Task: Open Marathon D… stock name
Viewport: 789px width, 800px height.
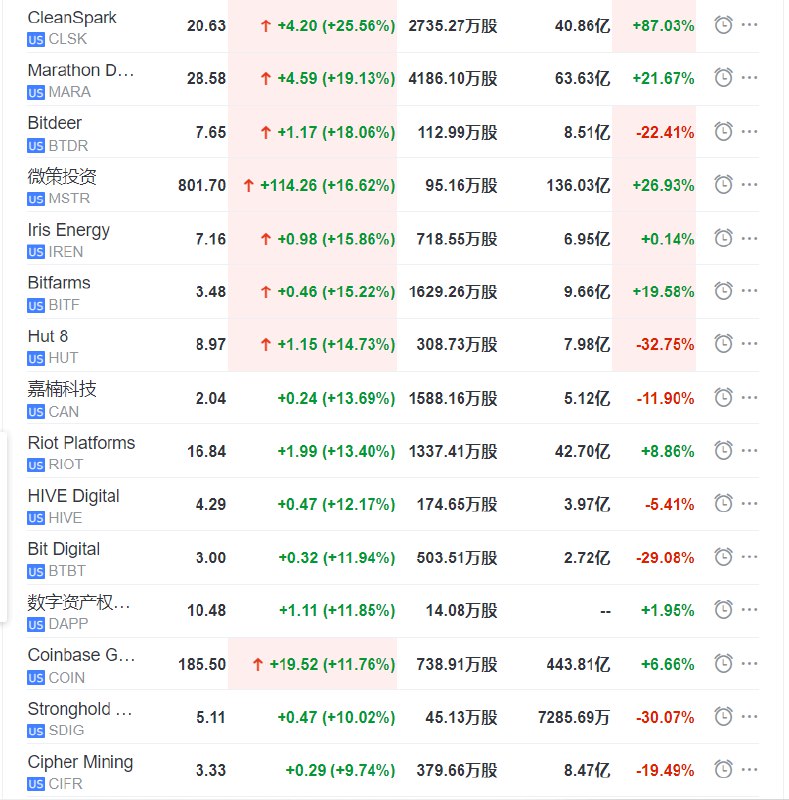Action: pyautogui.click(x=81, y=70)
